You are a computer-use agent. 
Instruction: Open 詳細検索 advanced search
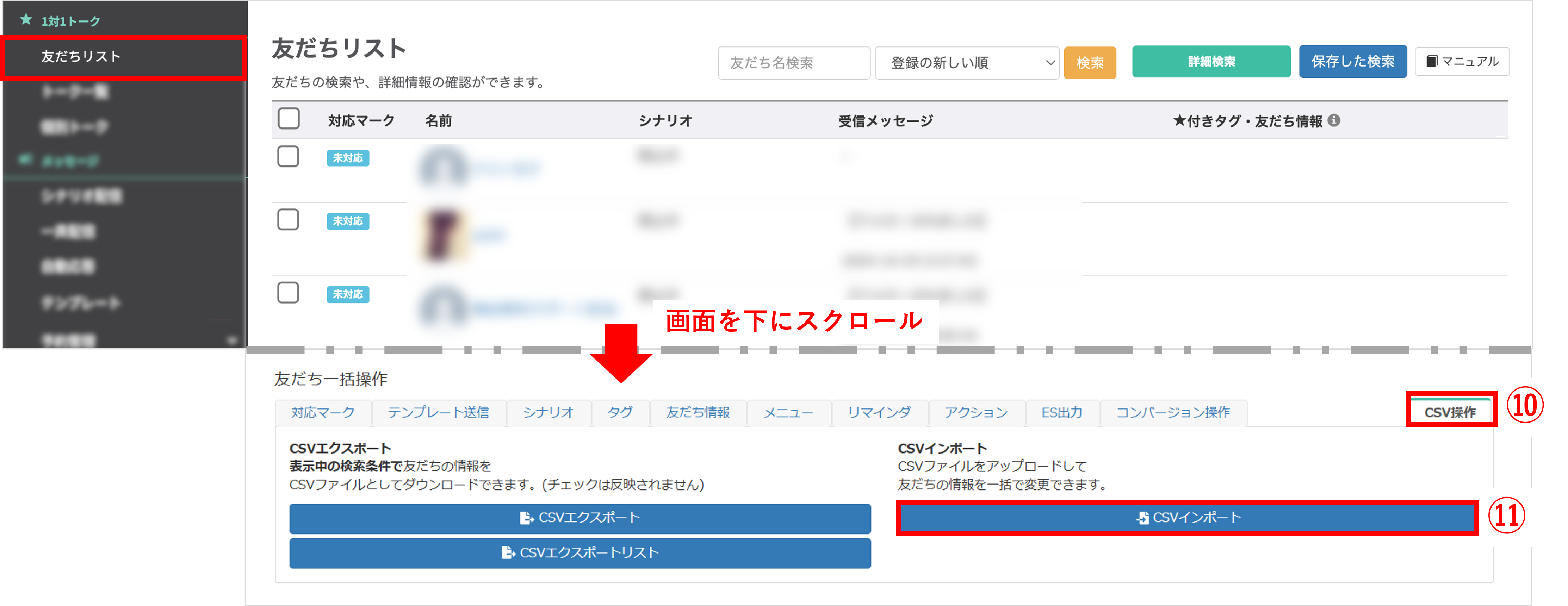(1211, 61)
